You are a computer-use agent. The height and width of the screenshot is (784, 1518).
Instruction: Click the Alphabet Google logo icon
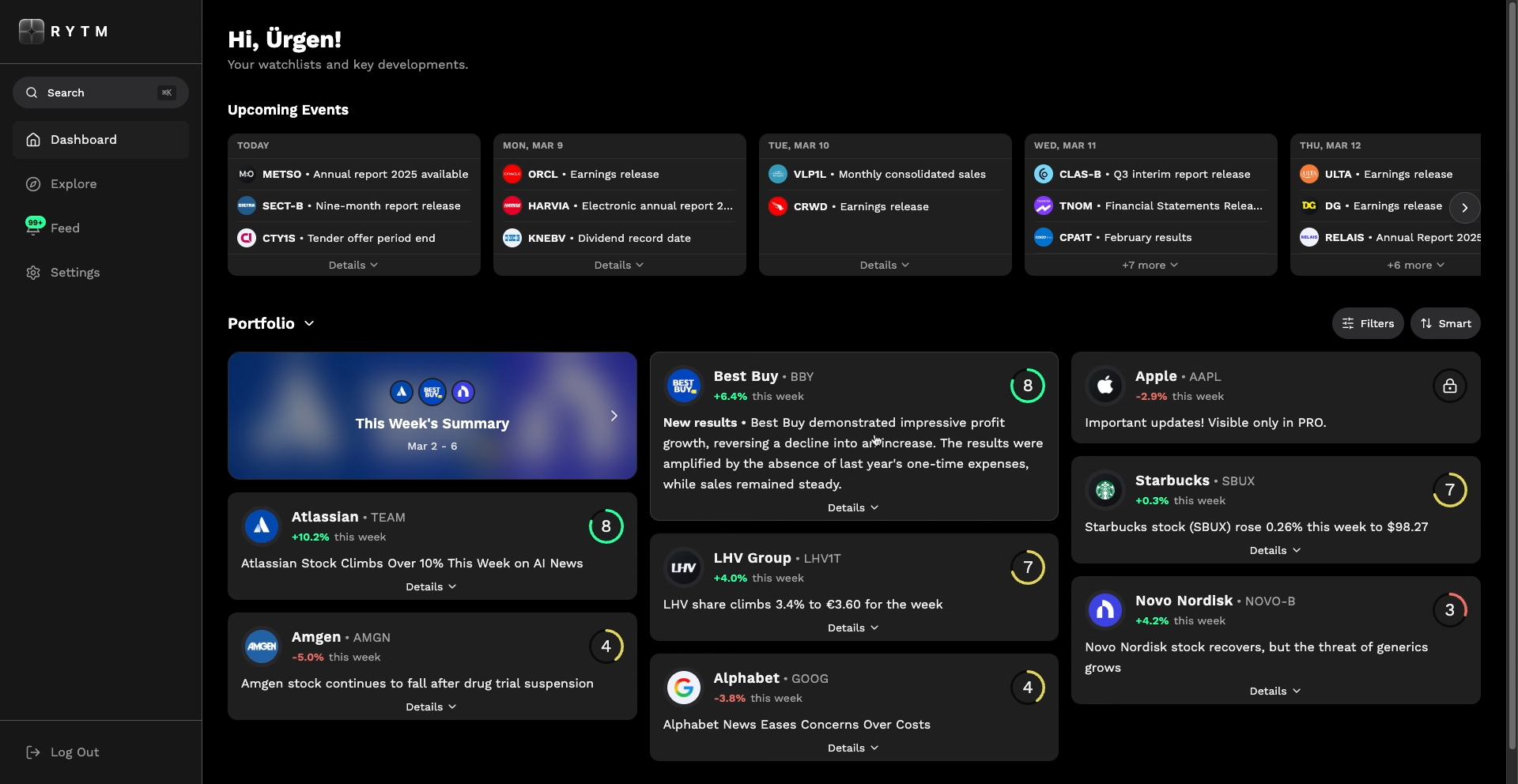[x=684, y=688]
